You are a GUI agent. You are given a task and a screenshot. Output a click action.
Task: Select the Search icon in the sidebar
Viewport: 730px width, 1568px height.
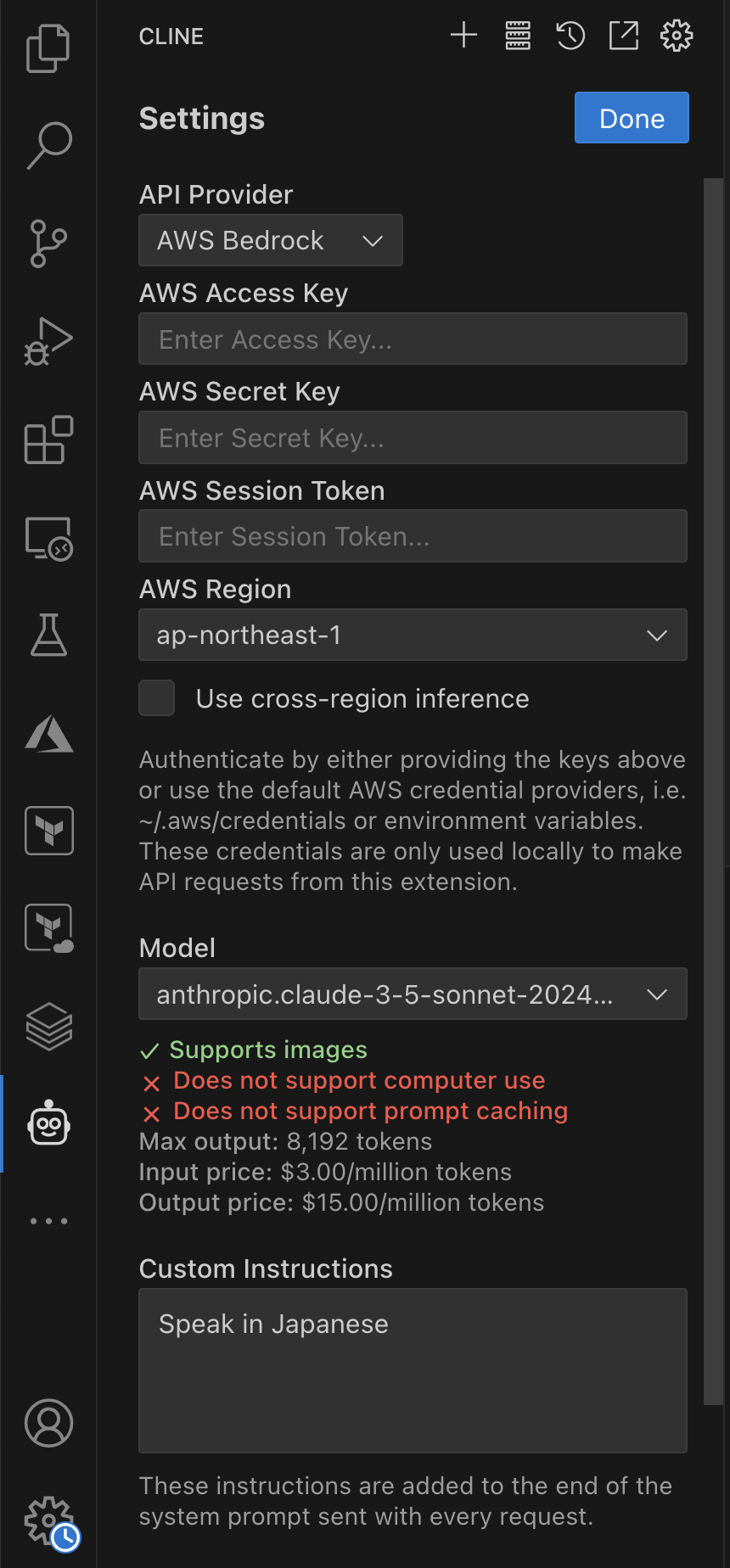[x=48, y=145]
